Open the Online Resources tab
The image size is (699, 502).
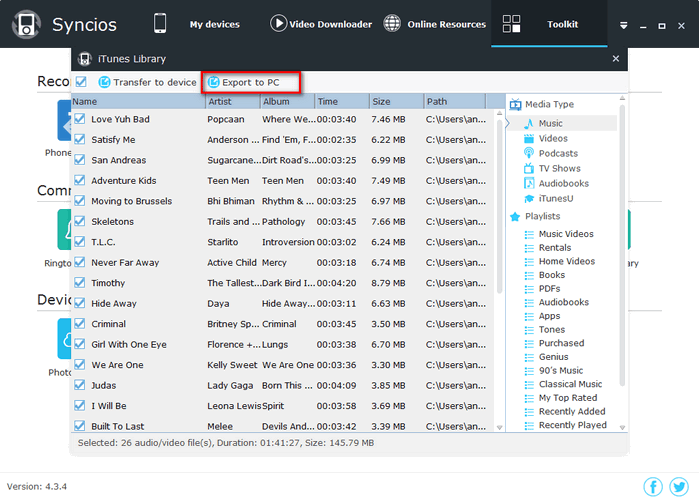pos(446,24)
